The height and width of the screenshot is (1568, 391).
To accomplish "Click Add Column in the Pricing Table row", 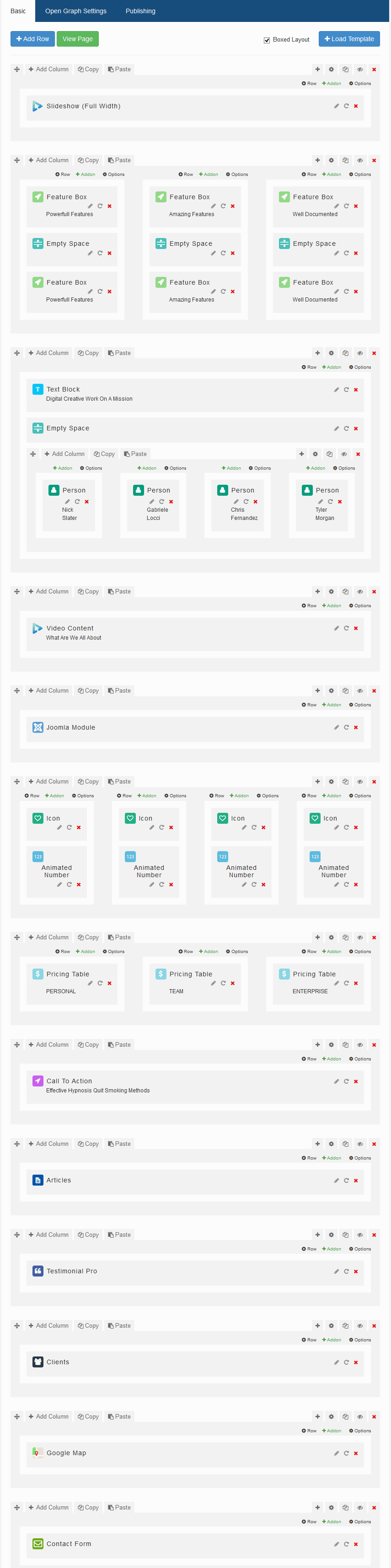I will pyautogui.click(x=49, y=938).
